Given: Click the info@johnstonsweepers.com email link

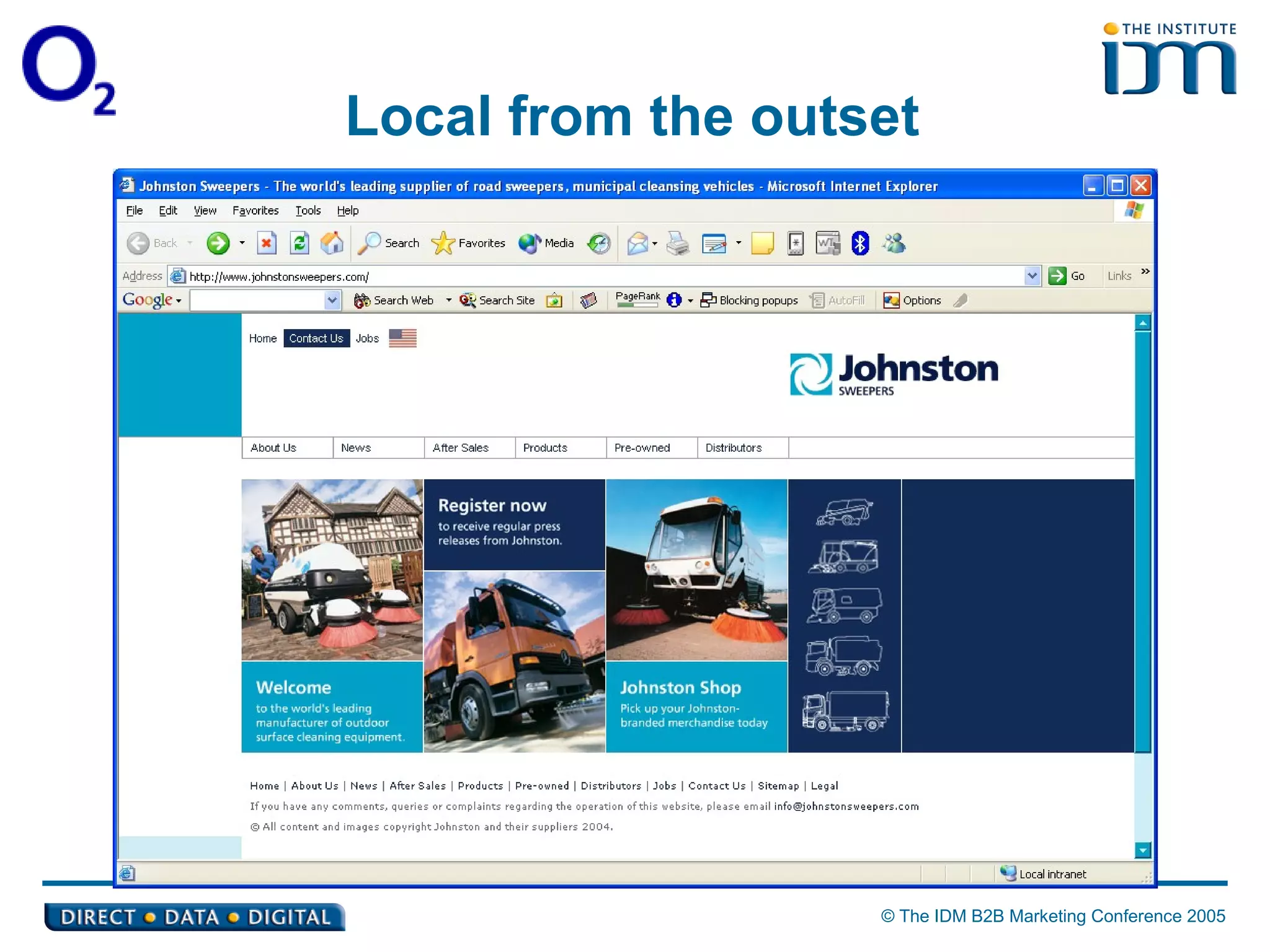Looking at the screenshot, I should (x=846, y=806).
